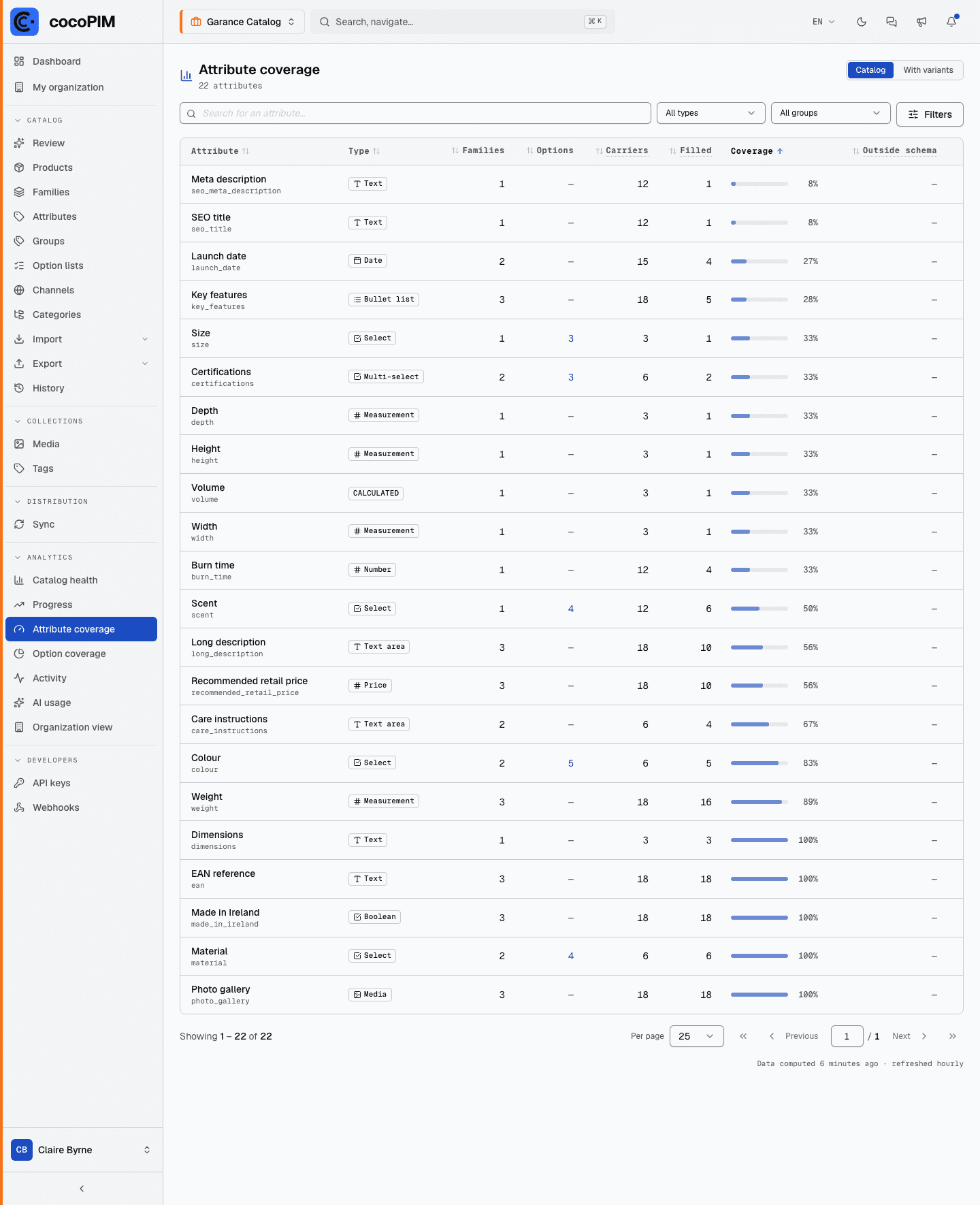
Task: Click the Previous page button
Action: click(794, 1036)
